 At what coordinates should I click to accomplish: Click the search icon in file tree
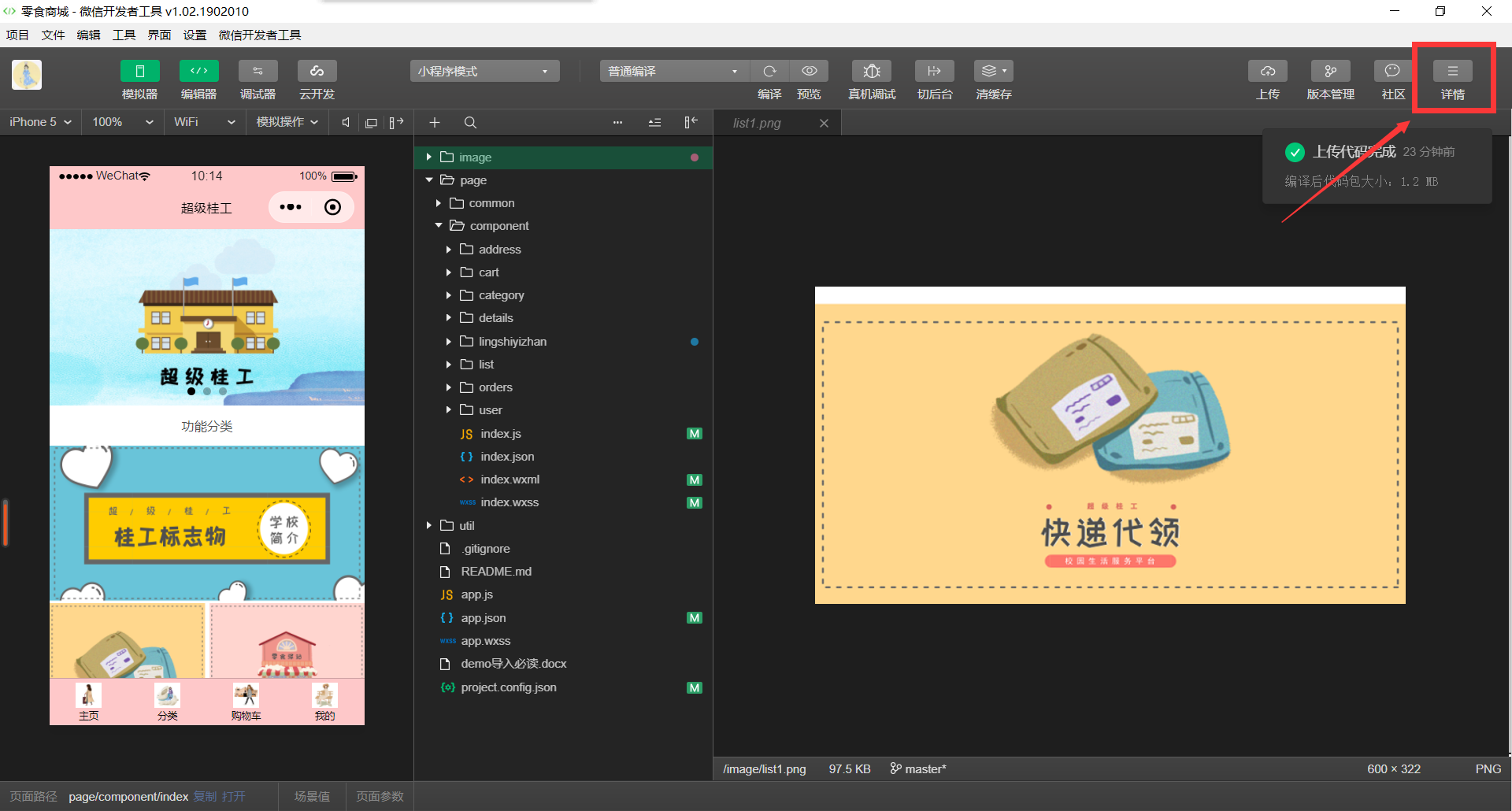pyautogui.click(x=470, y=122)
